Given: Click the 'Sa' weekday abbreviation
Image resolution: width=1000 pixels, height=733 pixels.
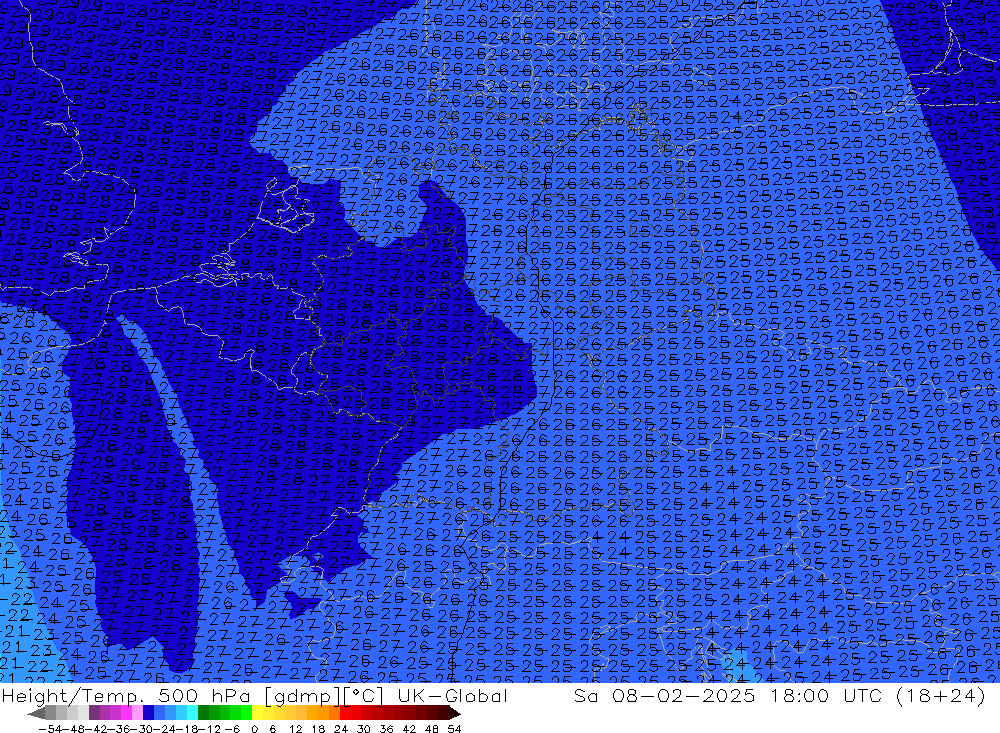Looking at the screenshot, I should click(586, 696).
